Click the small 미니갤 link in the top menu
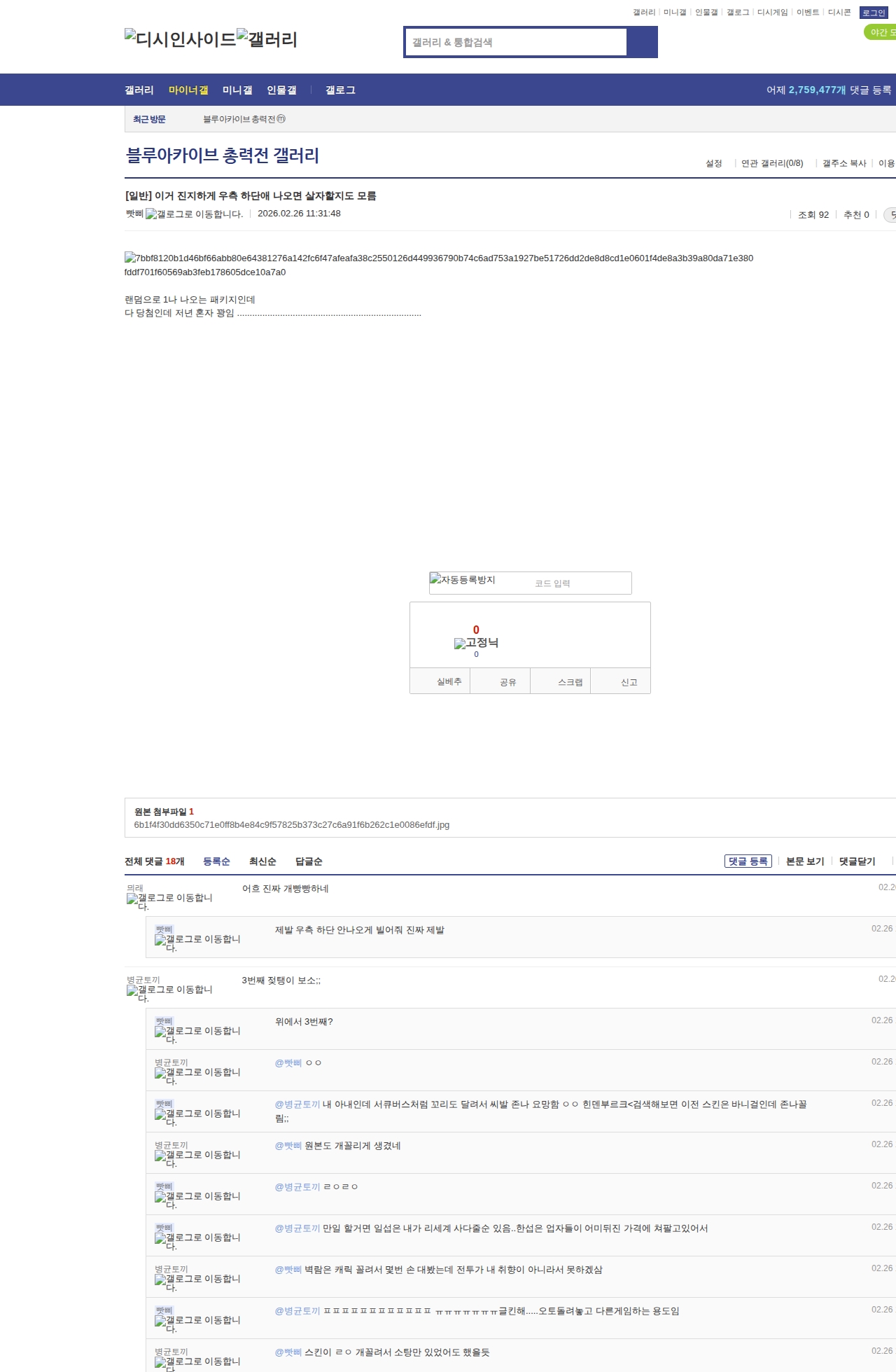Viewport: 896px width, 1372px height. click(675, 13)
